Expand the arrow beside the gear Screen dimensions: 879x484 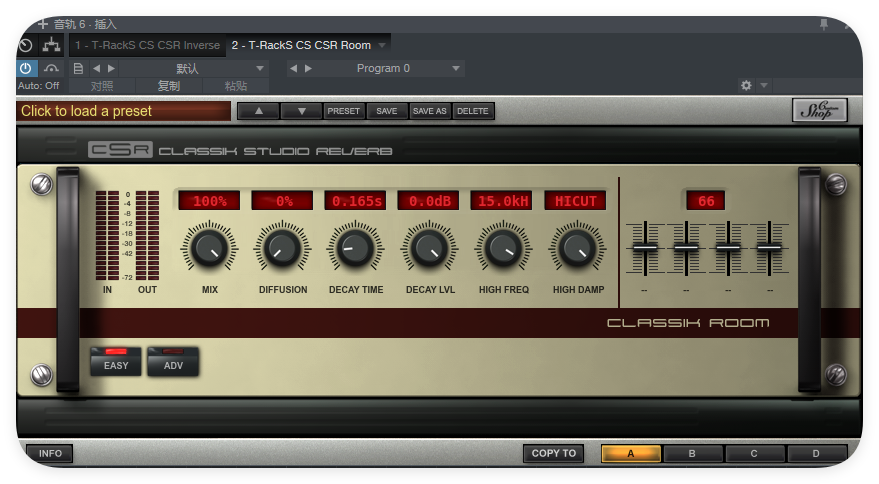[764, 85]
